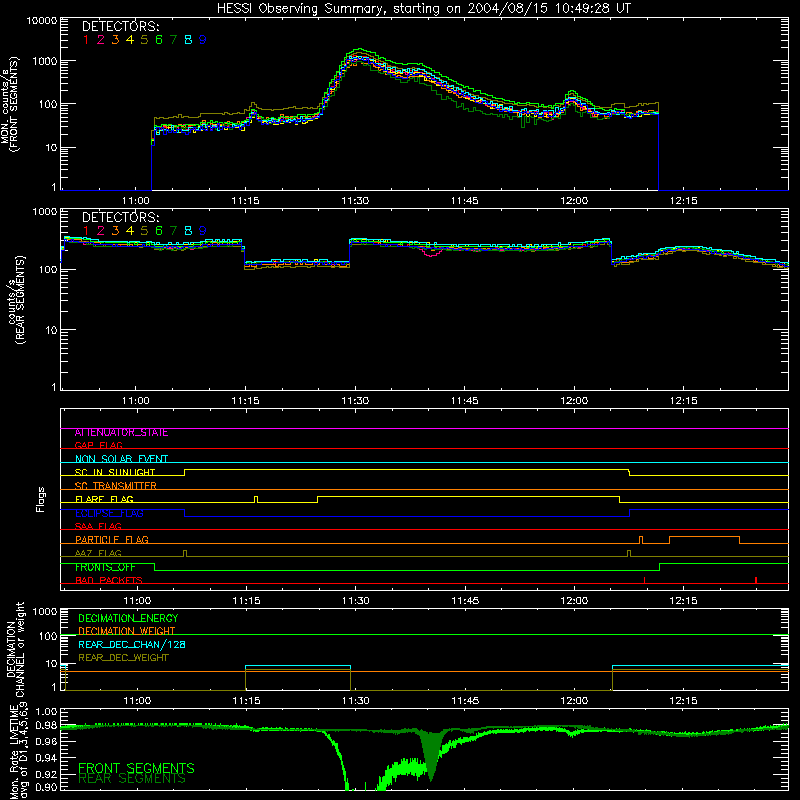Select detector 4 in rear segments legend
The height and width of the screenshot is (800, 800).
(130, 231)
